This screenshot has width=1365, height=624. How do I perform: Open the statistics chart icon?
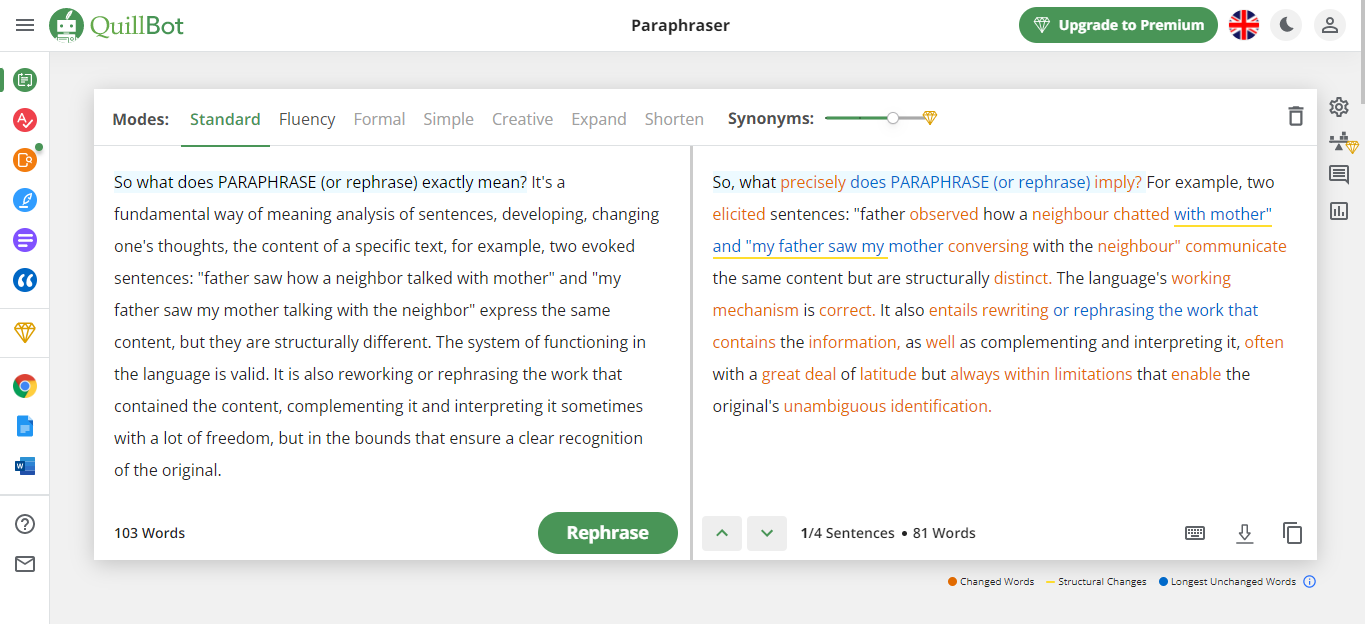[x=1339, y=210]
